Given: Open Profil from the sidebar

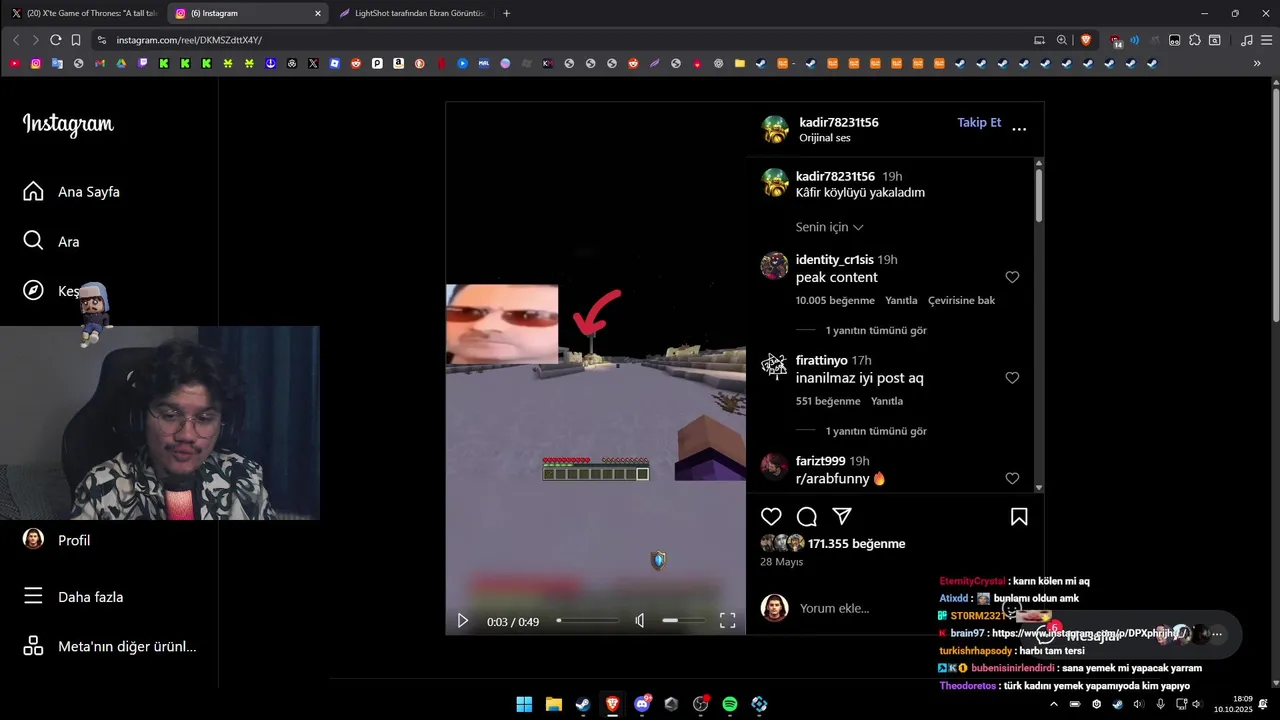Looking at the screenshot, I should tap(56, 540).
